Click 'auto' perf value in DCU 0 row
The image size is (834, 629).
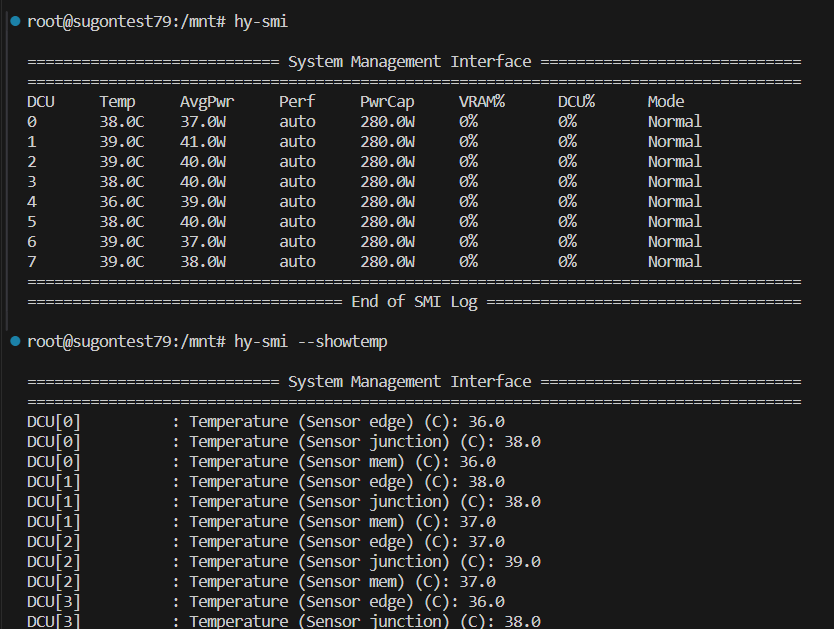pyautogui.click(x=297, y=121)
